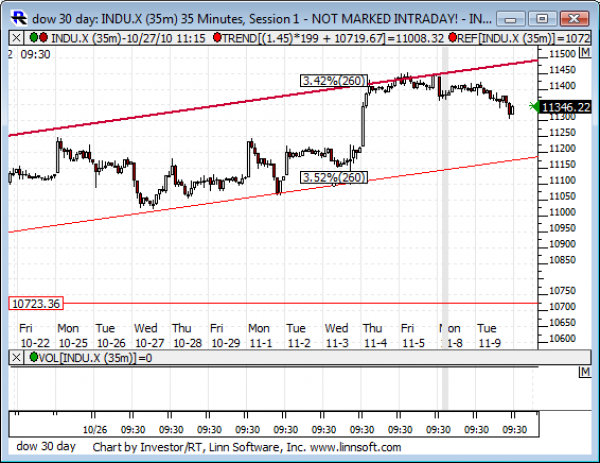The width and height of the screenshot is (600, 463).
Task: Click the red REF indicator dot
Action: pyautogui.click(x=453, y=37)
